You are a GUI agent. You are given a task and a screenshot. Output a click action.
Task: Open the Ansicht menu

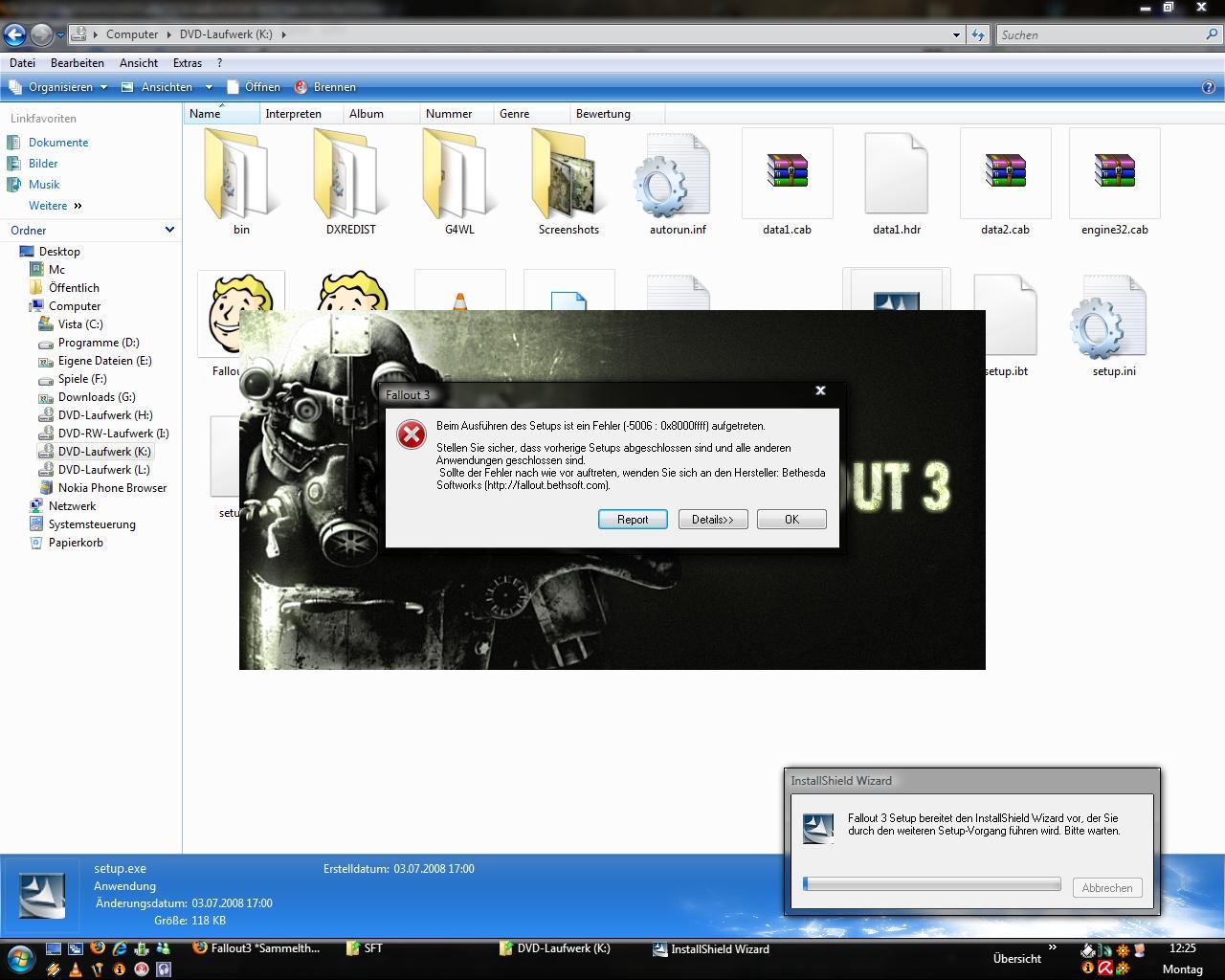point(139,62)
